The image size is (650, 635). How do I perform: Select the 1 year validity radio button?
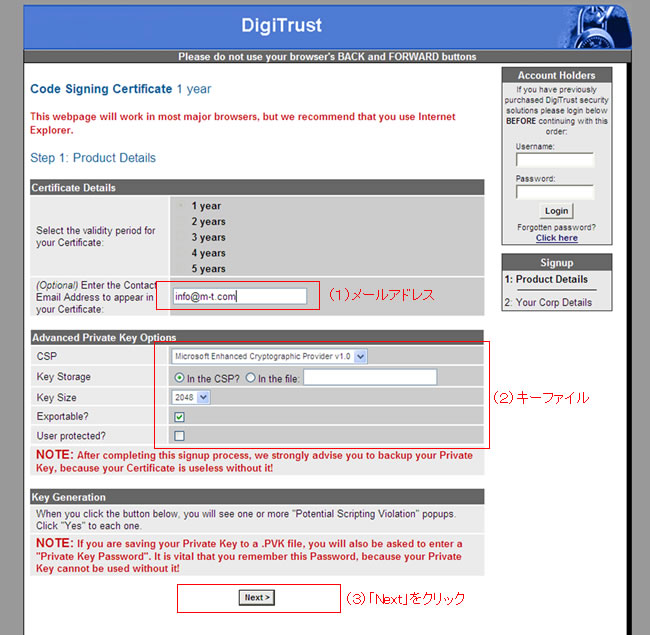coord(181,206)
